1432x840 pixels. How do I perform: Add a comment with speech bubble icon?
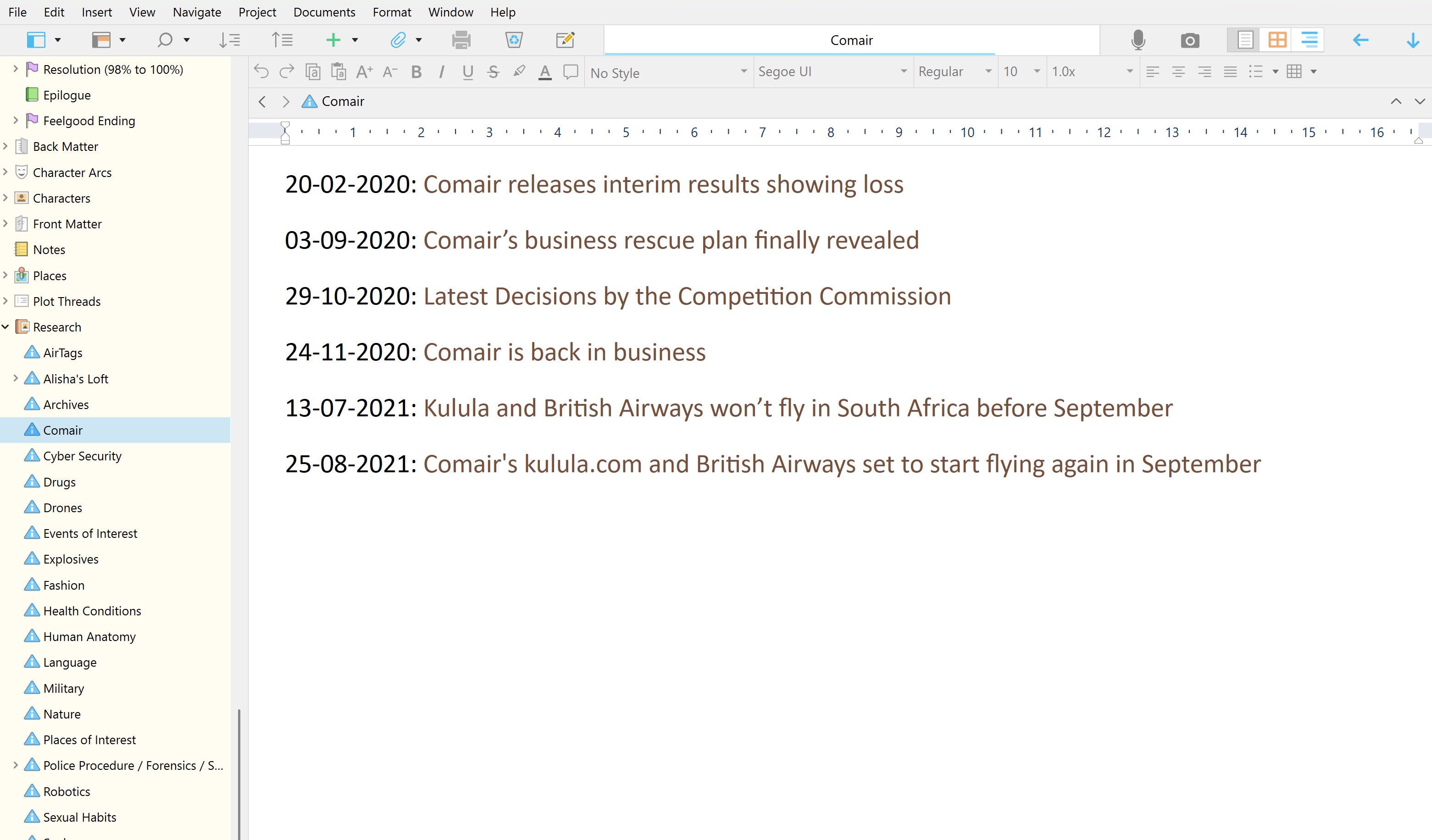(571, 72)
